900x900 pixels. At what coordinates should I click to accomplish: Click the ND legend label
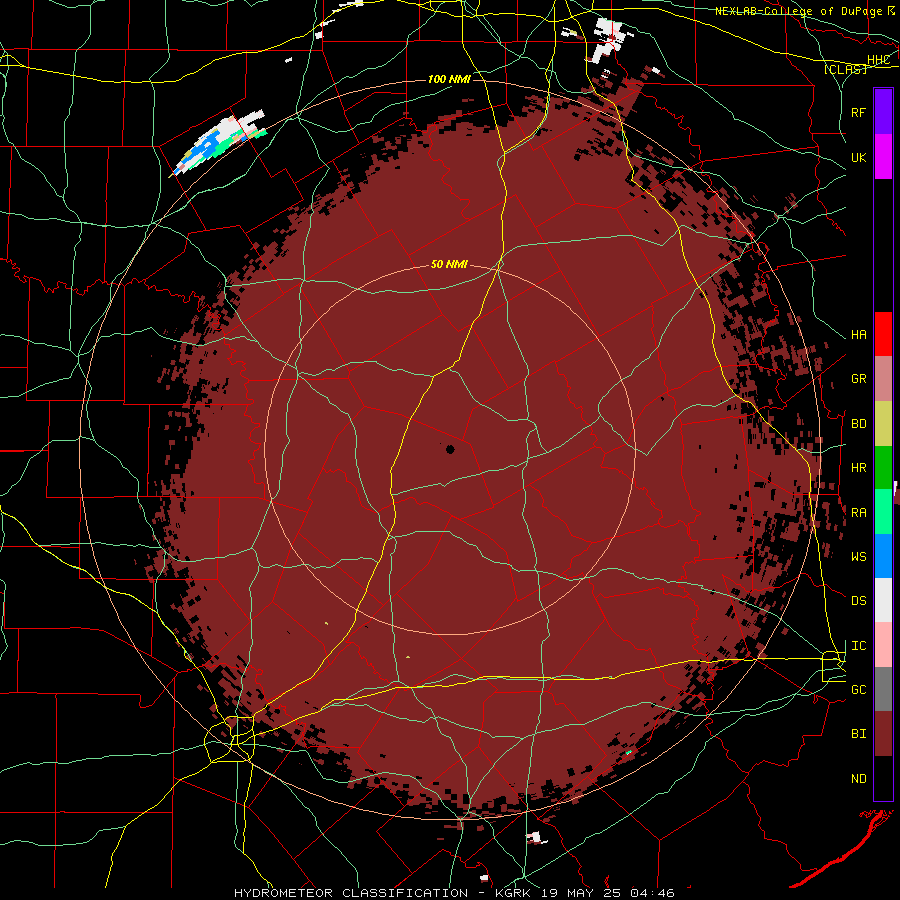coord(858,778)
